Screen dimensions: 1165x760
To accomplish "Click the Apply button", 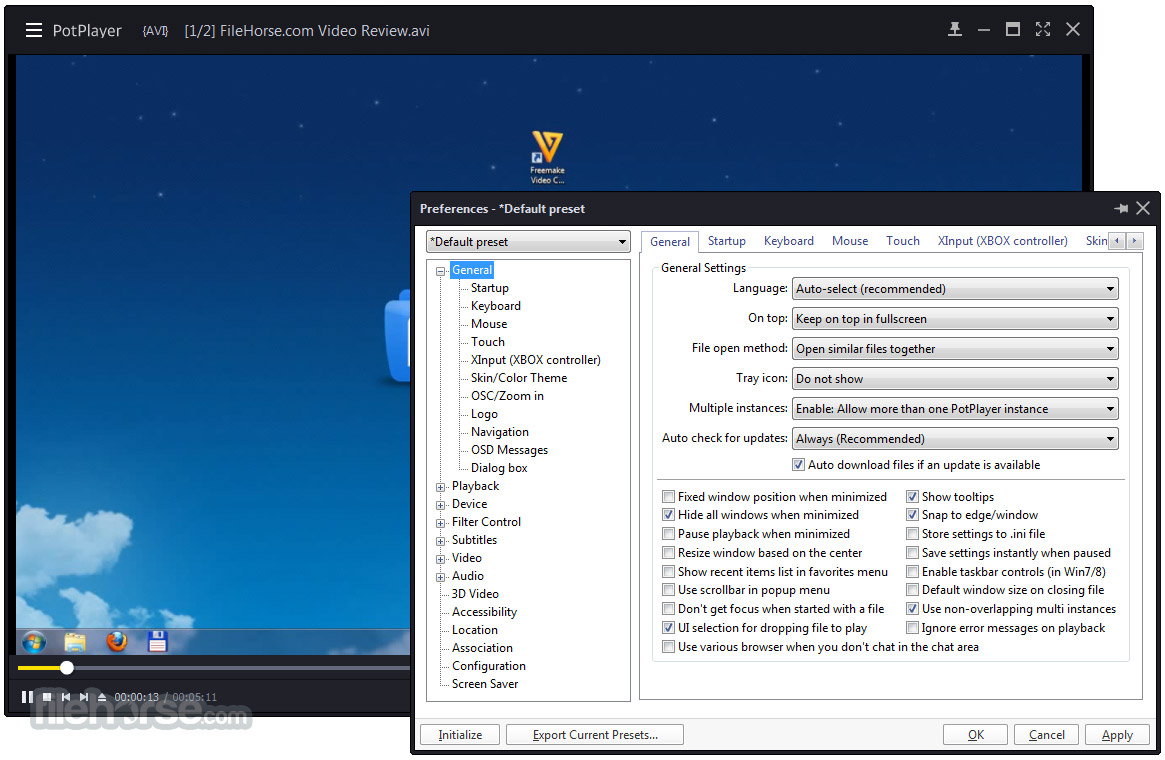I will coord(1117,735).
